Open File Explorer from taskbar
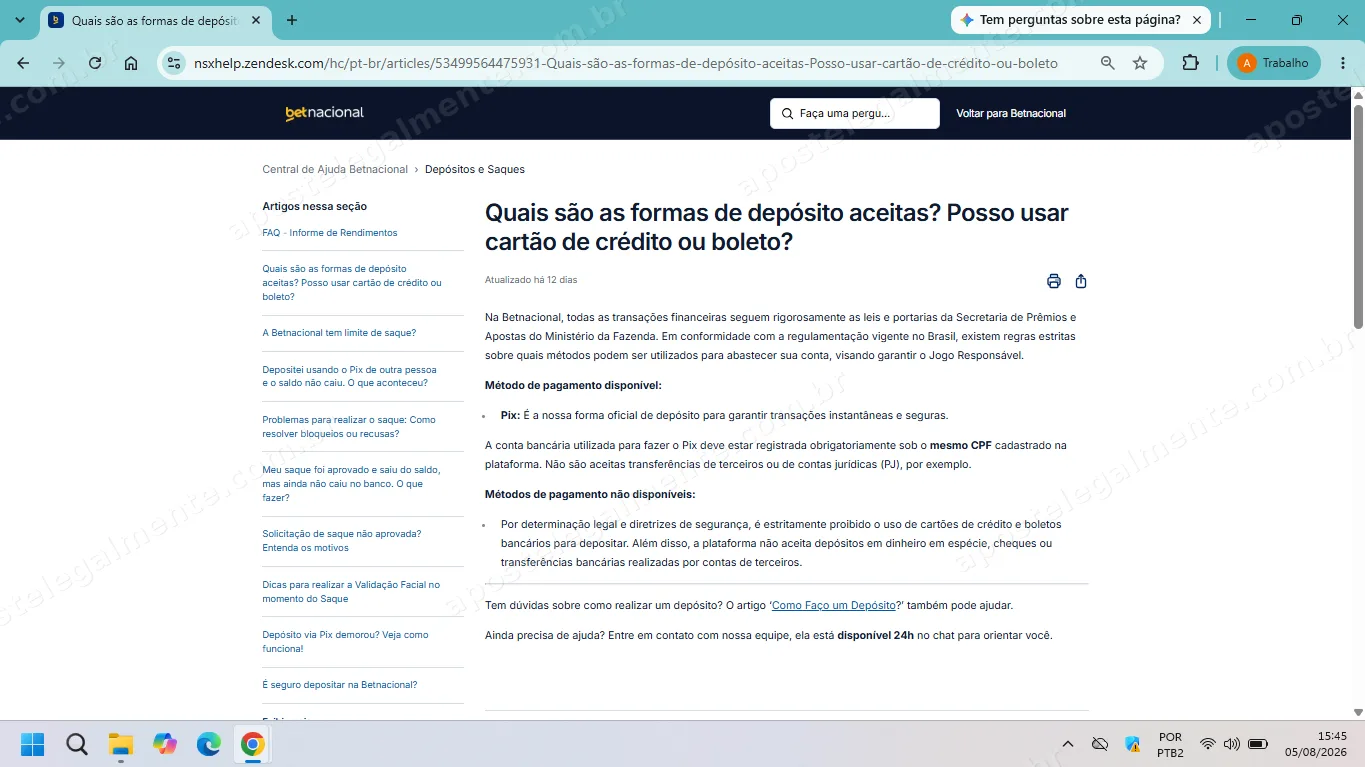This screenshot has width=1365, height=767. pos(121,744)
